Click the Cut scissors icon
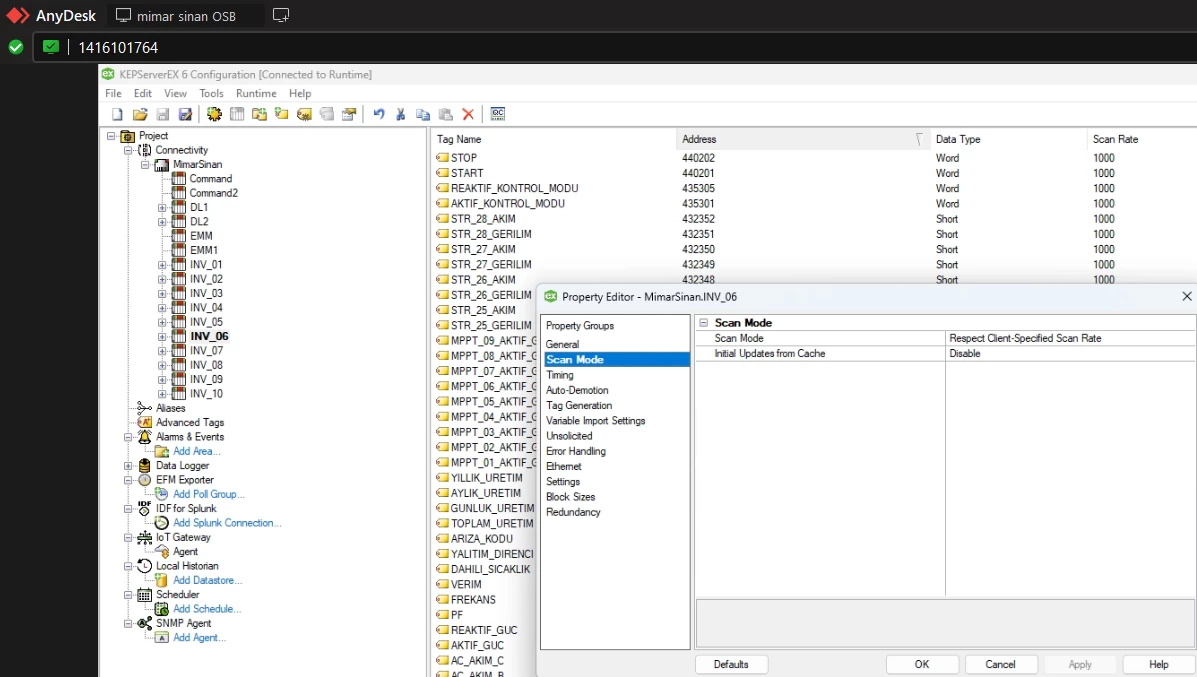The width and height of the screenshot is (1197, 677). click(401, 114)
